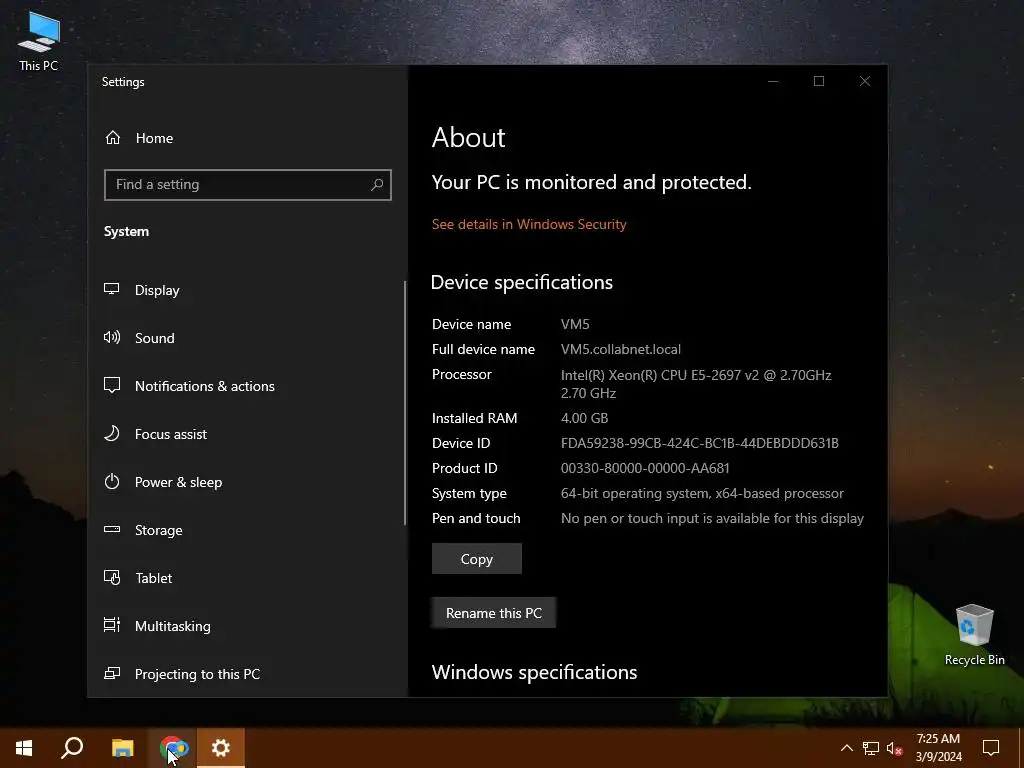Click the magnifier icon in Find a setting

click(377, 185)
